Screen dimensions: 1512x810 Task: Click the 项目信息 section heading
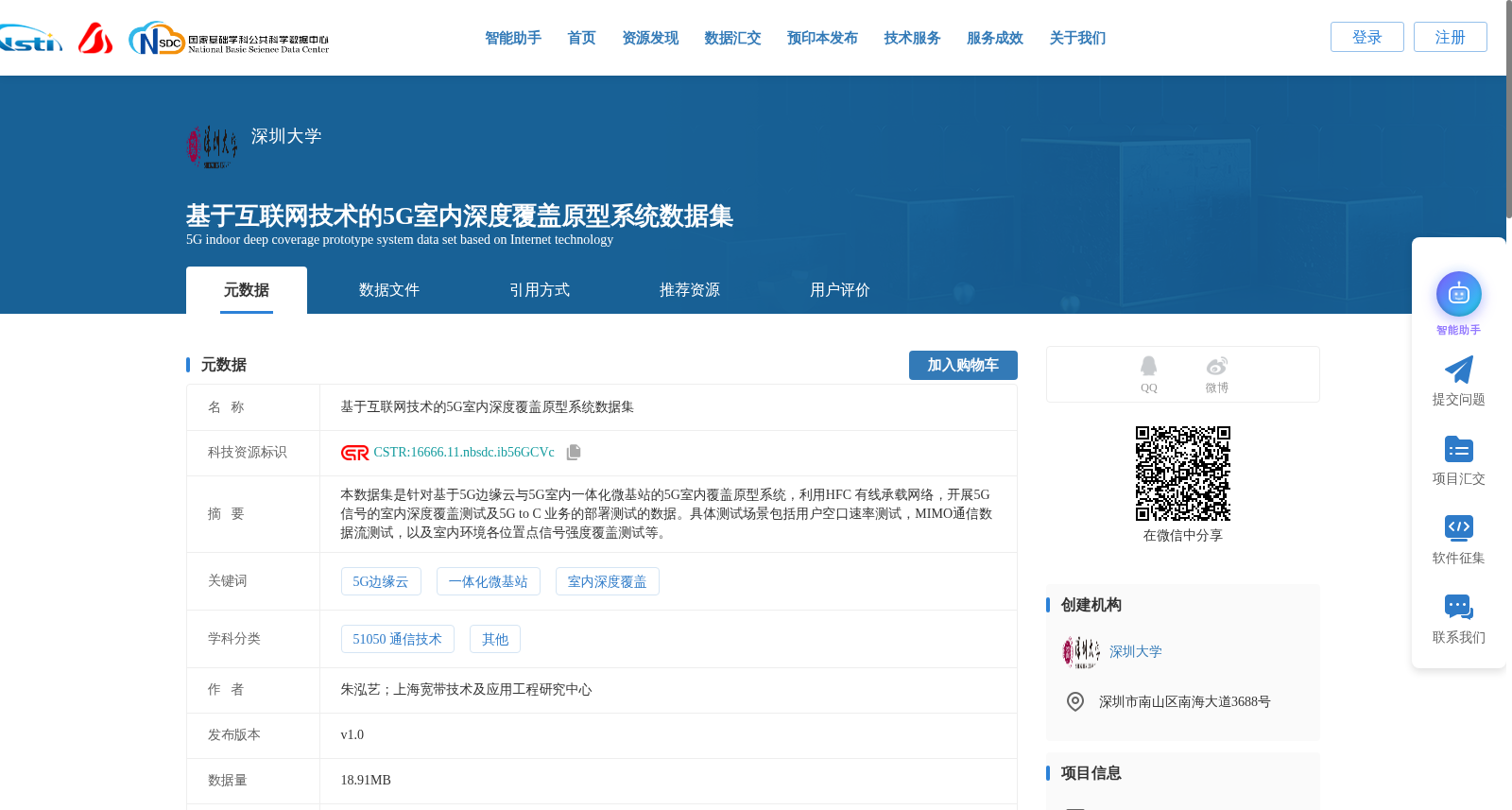click(x=1091, y=773)
